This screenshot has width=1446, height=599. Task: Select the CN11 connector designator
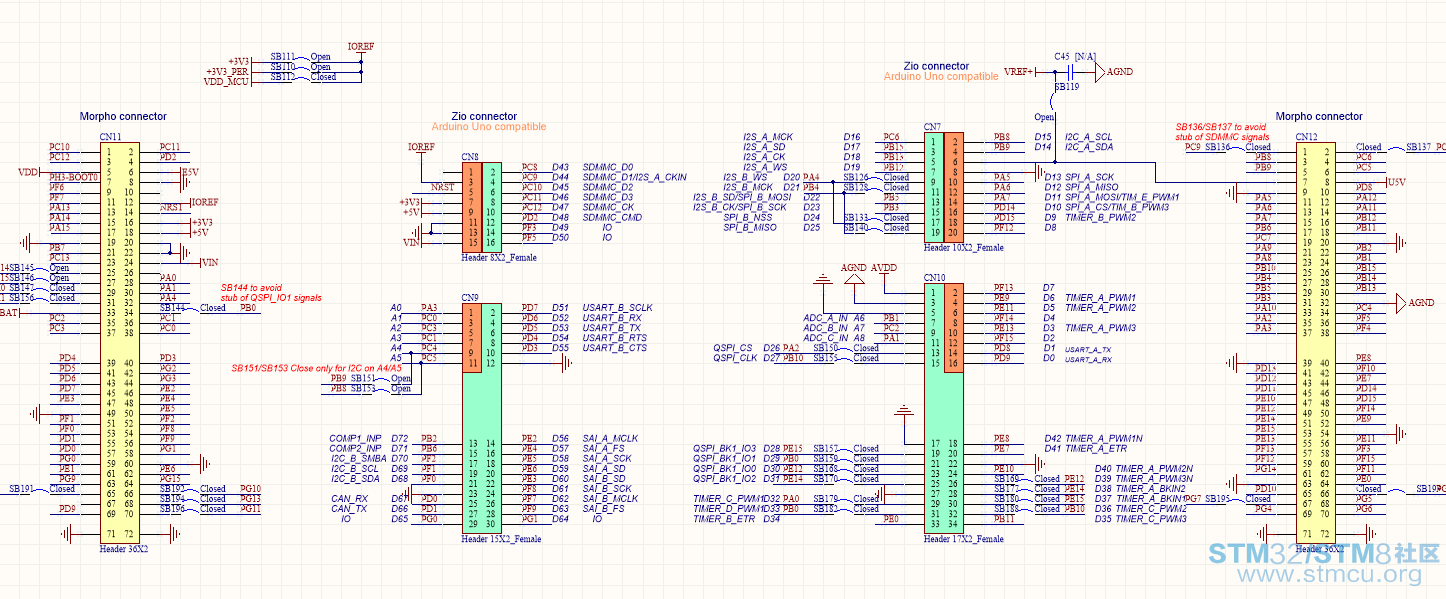coord(110,137)
